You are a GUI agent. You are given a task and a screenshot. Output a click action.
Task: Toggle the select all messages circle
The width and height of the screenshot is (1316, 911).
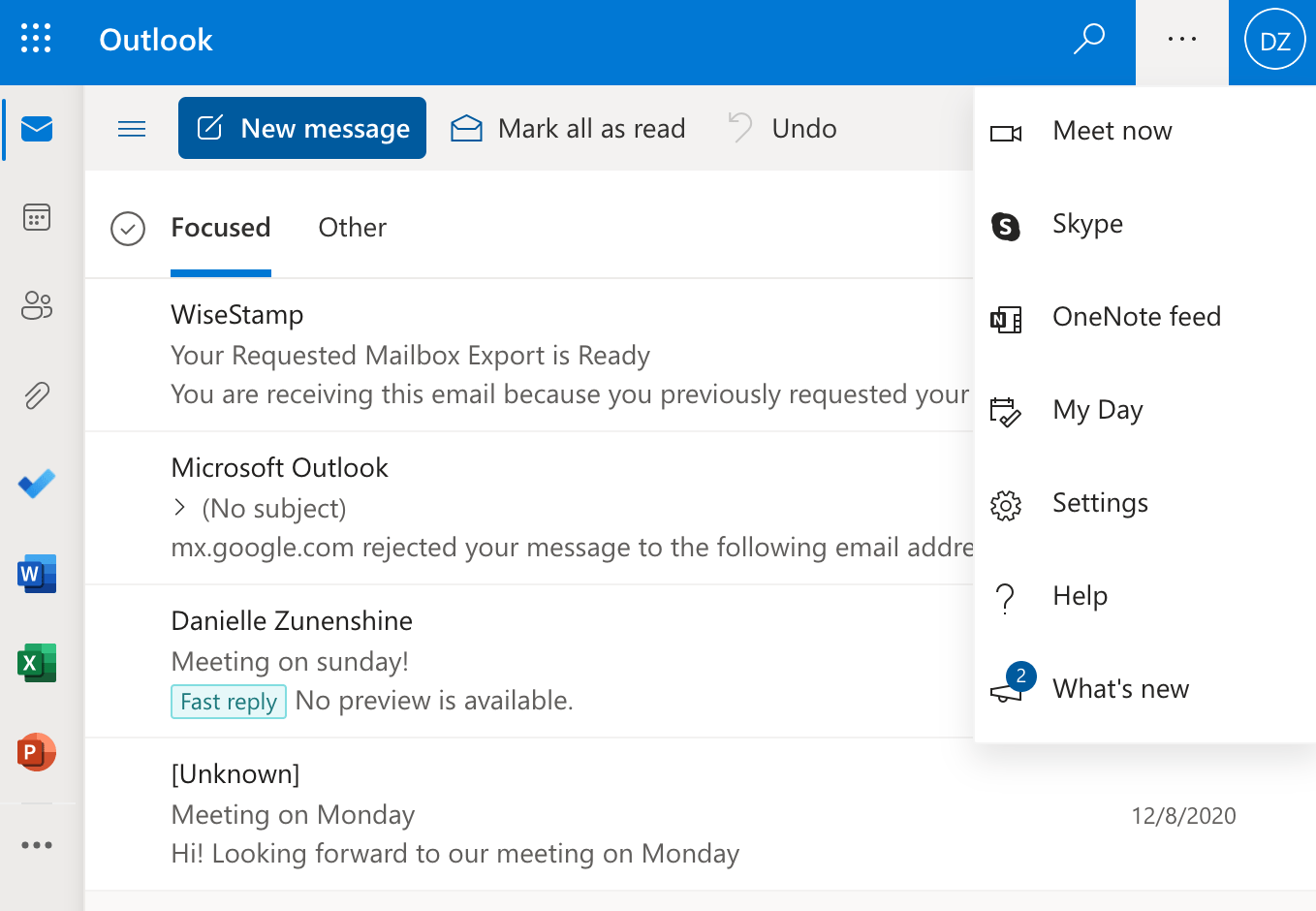pyautogui.click(x=128, y=229)
